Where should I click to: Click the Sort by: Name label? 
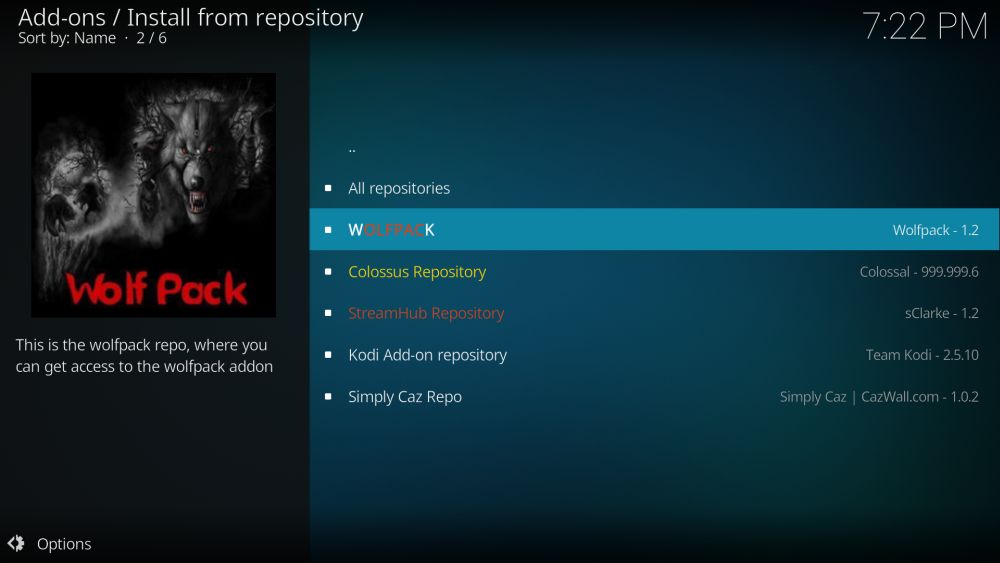[67, 38]
